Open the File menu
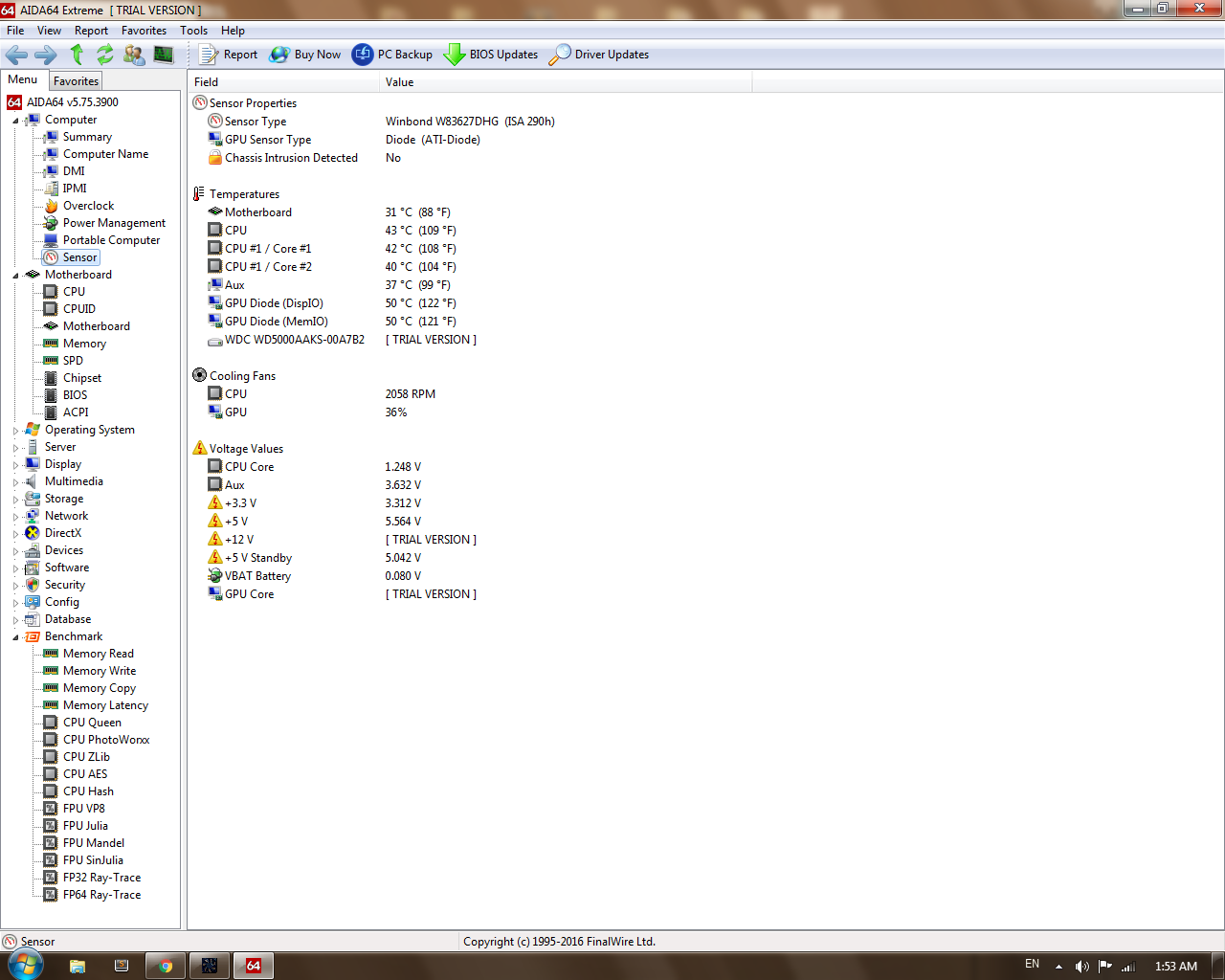Image resolution: width=1225 pixels, height=980 pixels. point(15,31)
